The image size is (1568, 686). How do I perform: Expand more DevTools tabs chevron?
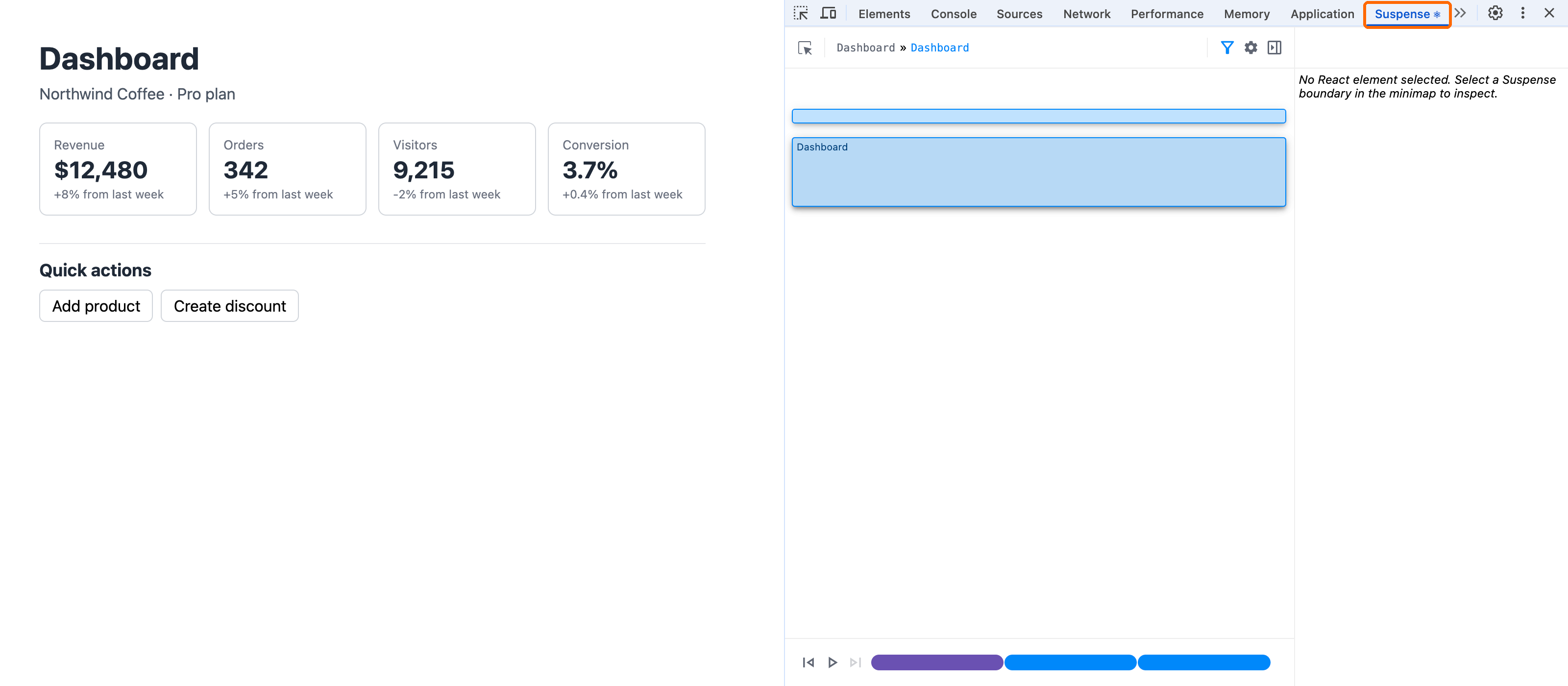(1460, 13)
